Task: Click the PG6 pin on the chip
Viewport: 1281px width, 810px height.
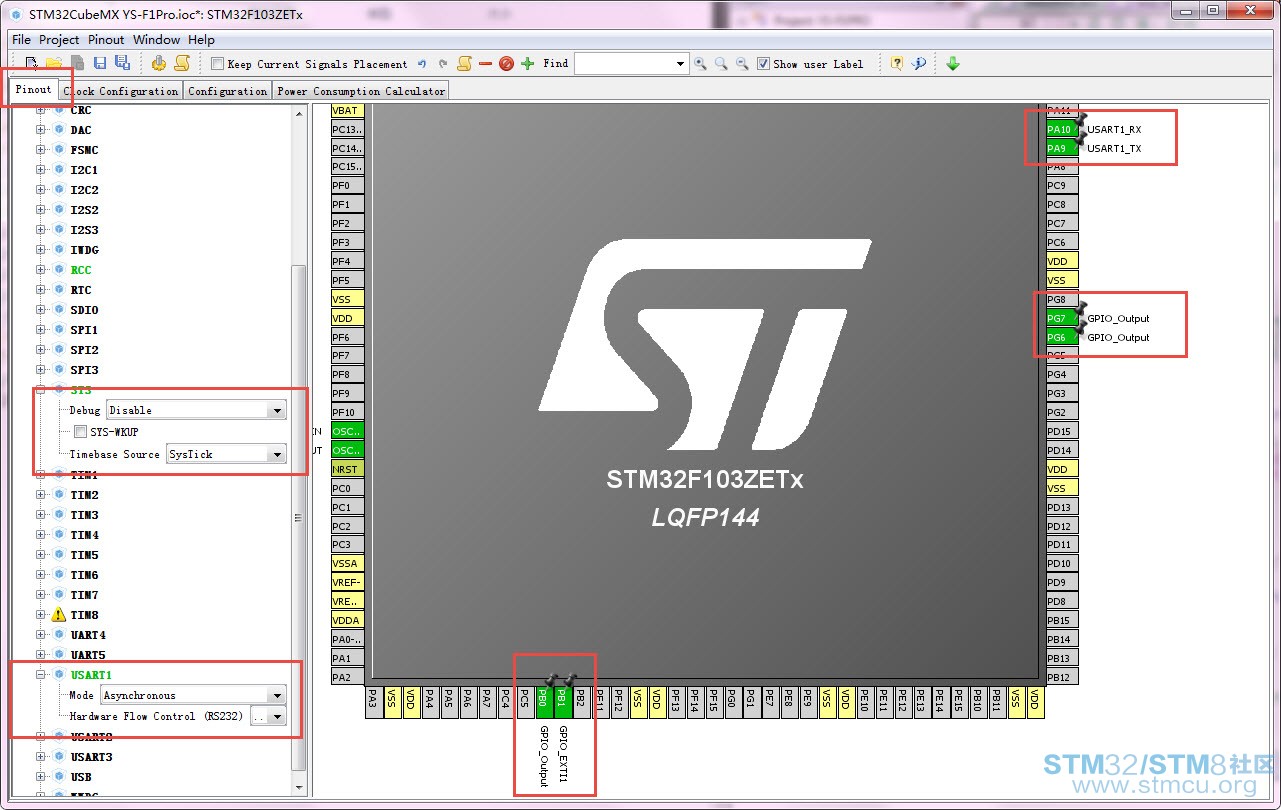Action: point(1061,337)
